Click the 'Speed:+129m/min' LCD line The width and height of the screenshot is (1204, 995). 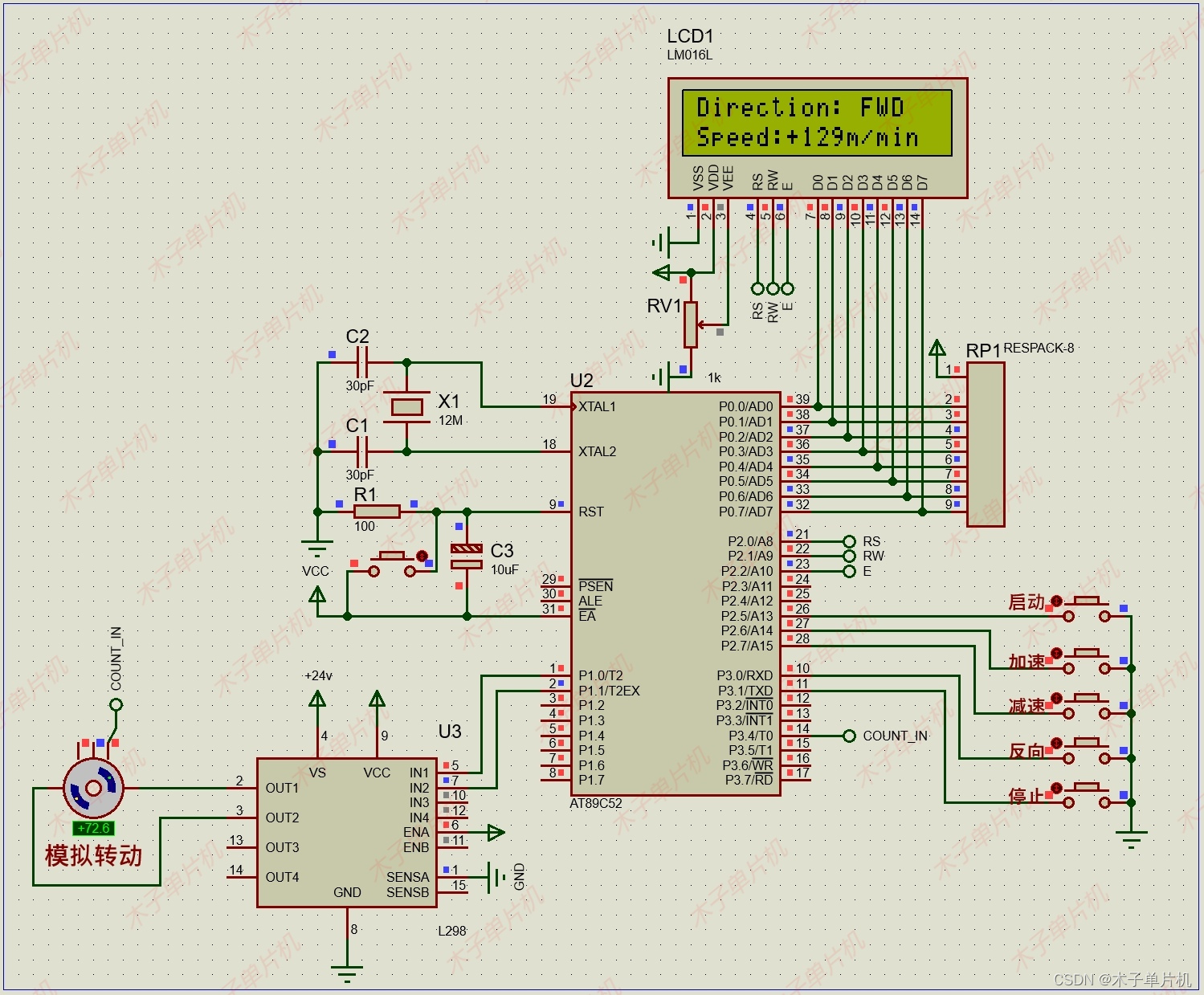808,137
